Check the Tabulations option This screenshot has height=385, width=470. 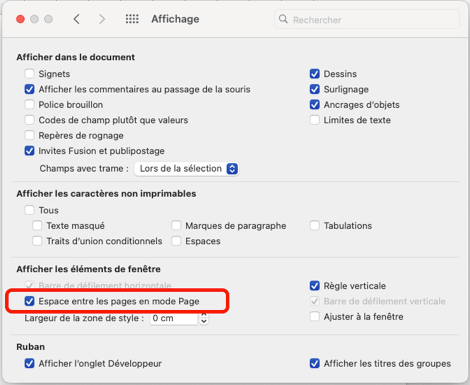315,226
